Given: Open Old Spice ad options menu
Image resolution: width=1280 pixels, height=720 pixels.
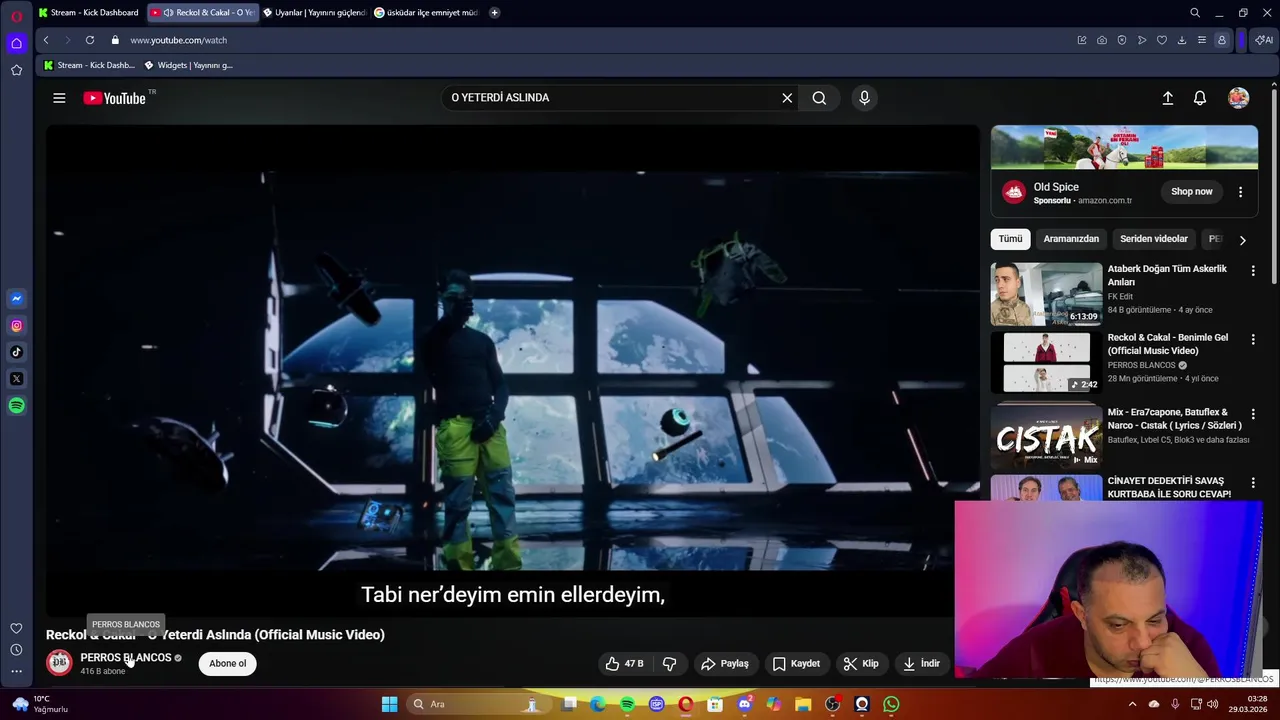Looking at the screenshot, I should pyautogui.click(x=1240, y=192).
